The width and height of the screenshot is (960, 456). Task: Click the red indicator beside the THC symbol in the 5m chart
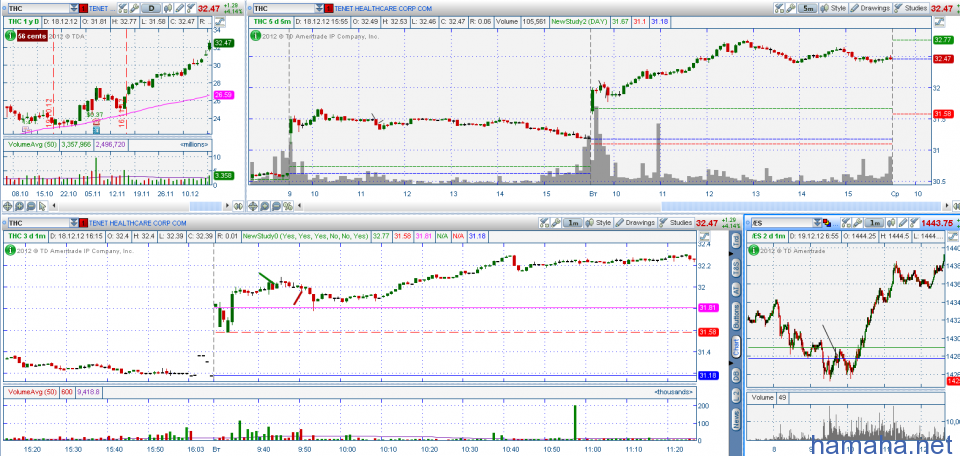[x=329, y=9]
